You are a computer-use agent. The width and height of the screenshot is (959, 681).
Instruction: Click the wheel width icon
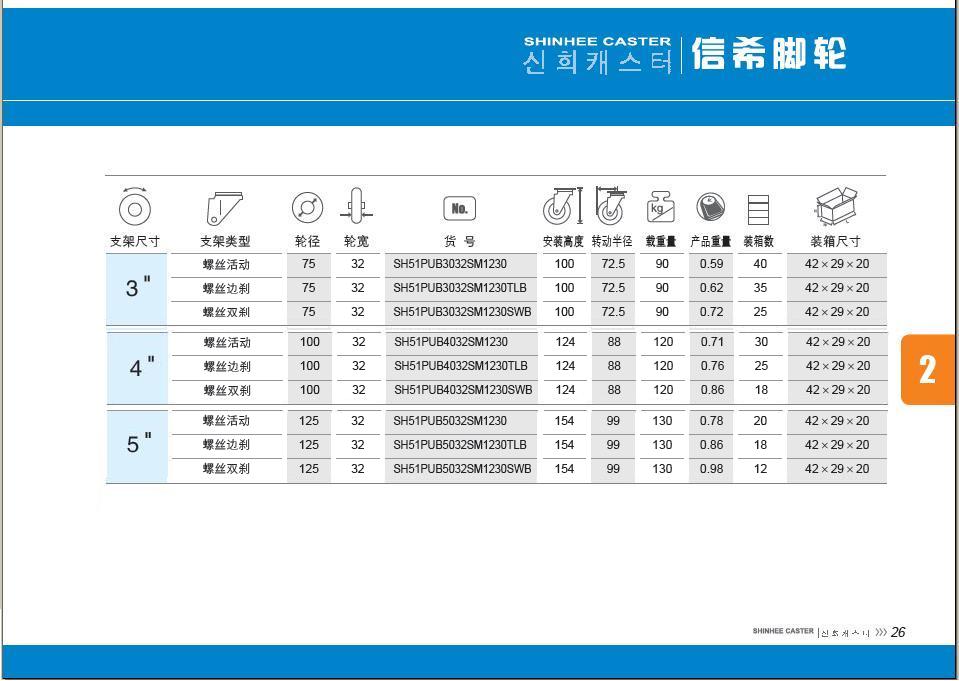pyautogui.click(x=356, y=208)
